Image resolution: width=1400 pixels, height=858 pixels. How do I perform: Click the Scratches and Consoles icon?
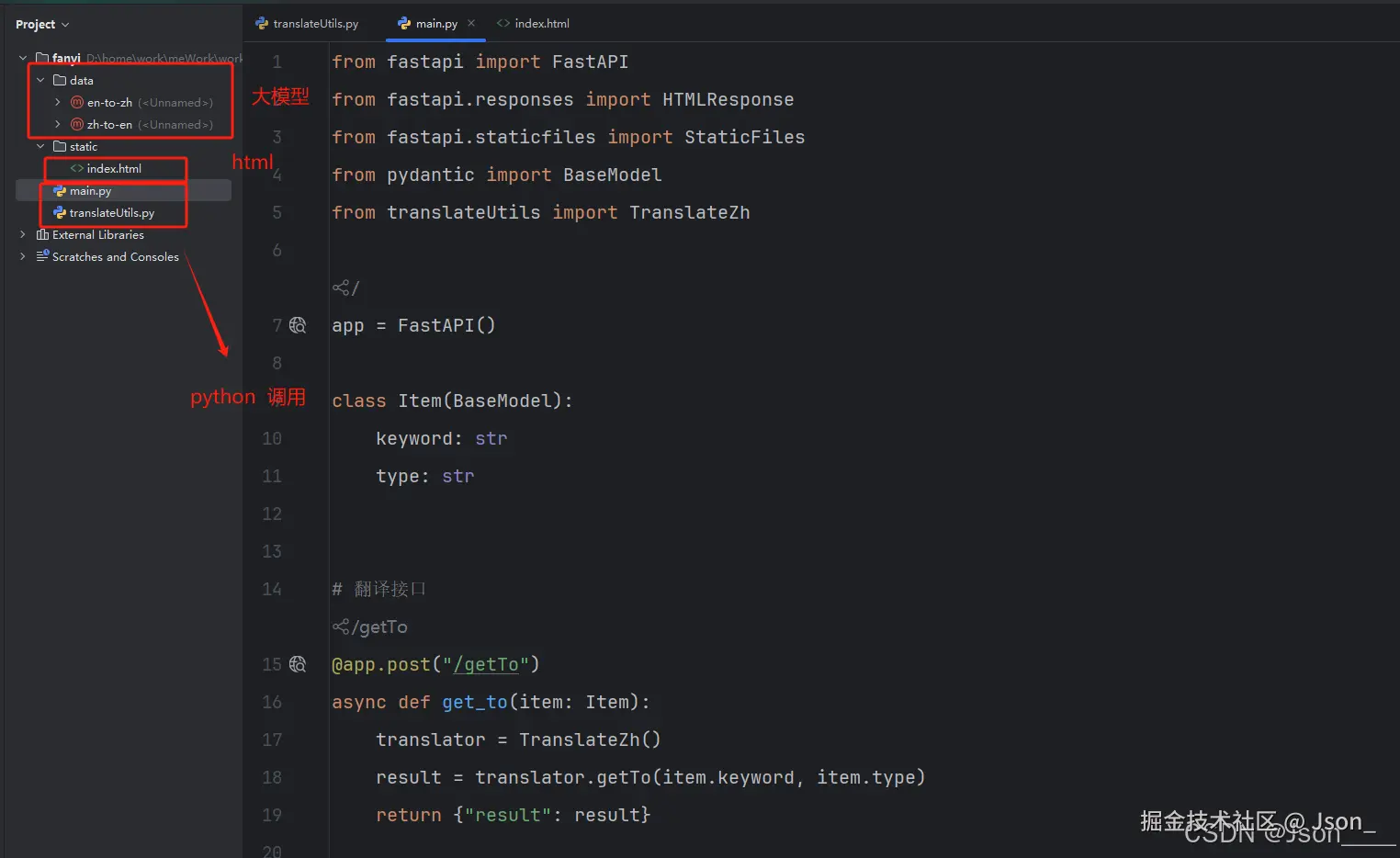42,256
